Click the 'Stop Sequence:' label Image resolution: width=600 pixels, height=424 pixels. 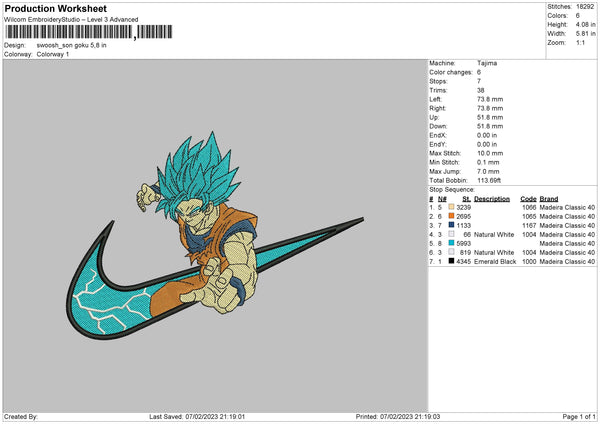pyautogui.click(x=452, y=190)
